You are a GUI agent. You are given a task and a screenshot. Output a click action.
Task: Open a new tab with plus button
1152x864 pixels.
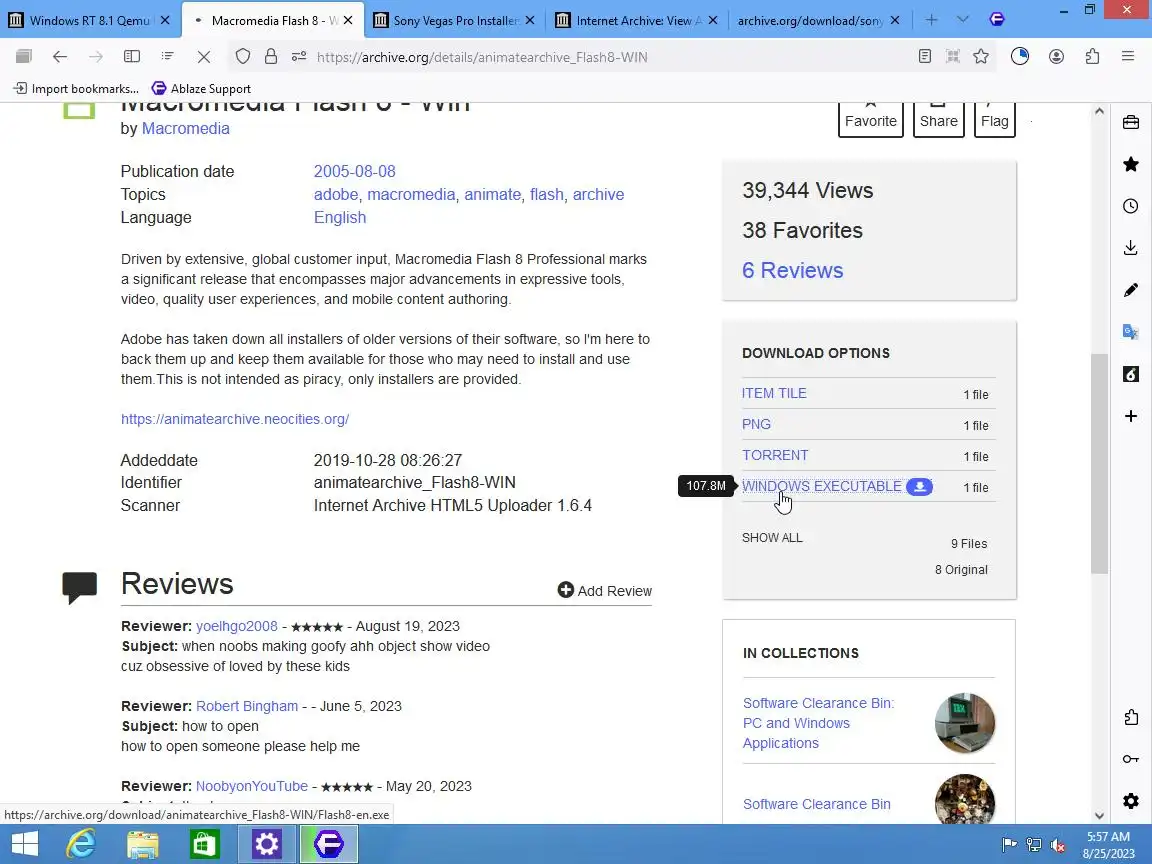click(x=932, y=20)
